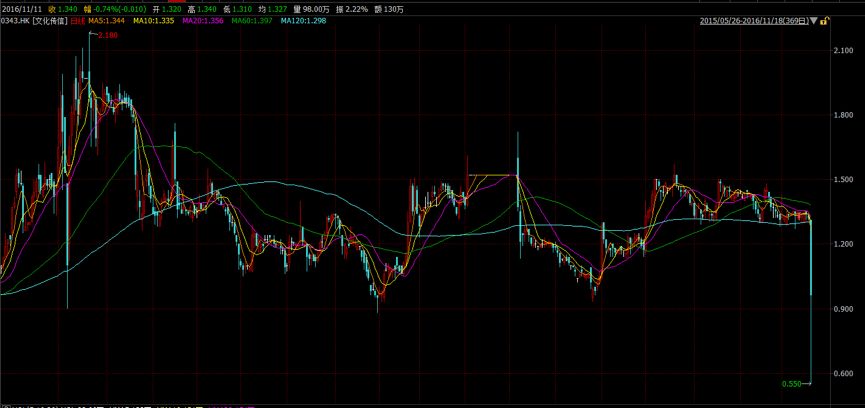Select the MA5:1.344 indicator label
The width and height of the screenshot is (865, 408).
[106, 20]
